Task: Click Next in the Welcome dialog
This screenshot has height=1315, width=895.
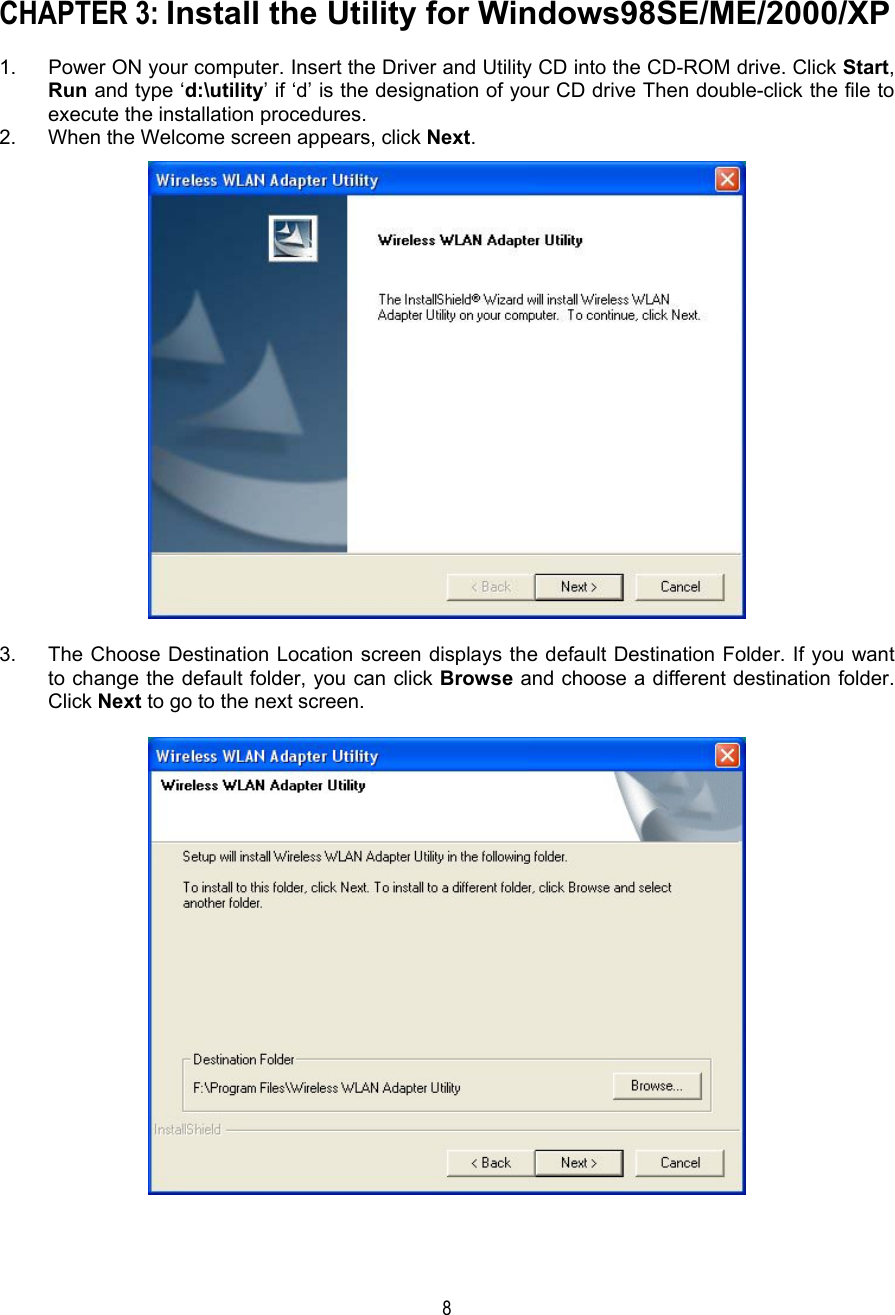Action: pyautogui.click(x=578, y=587)
